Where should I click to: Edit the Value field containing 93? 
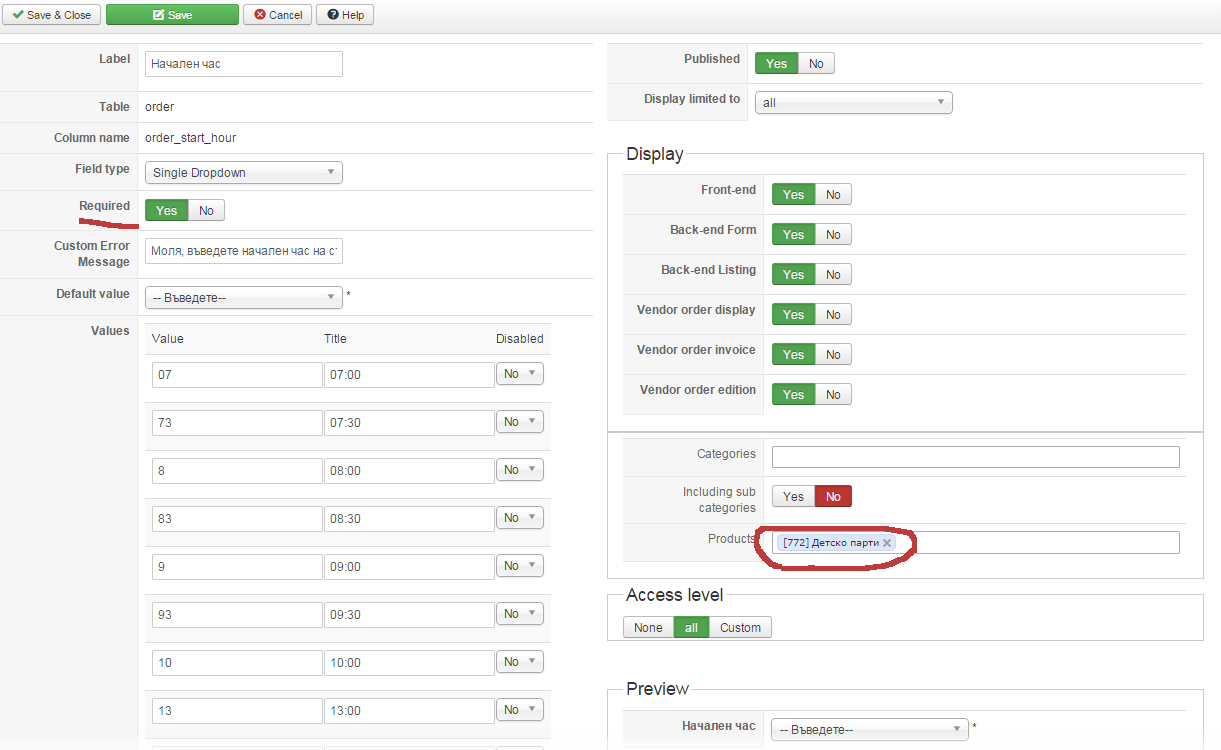tap(237, 615)
